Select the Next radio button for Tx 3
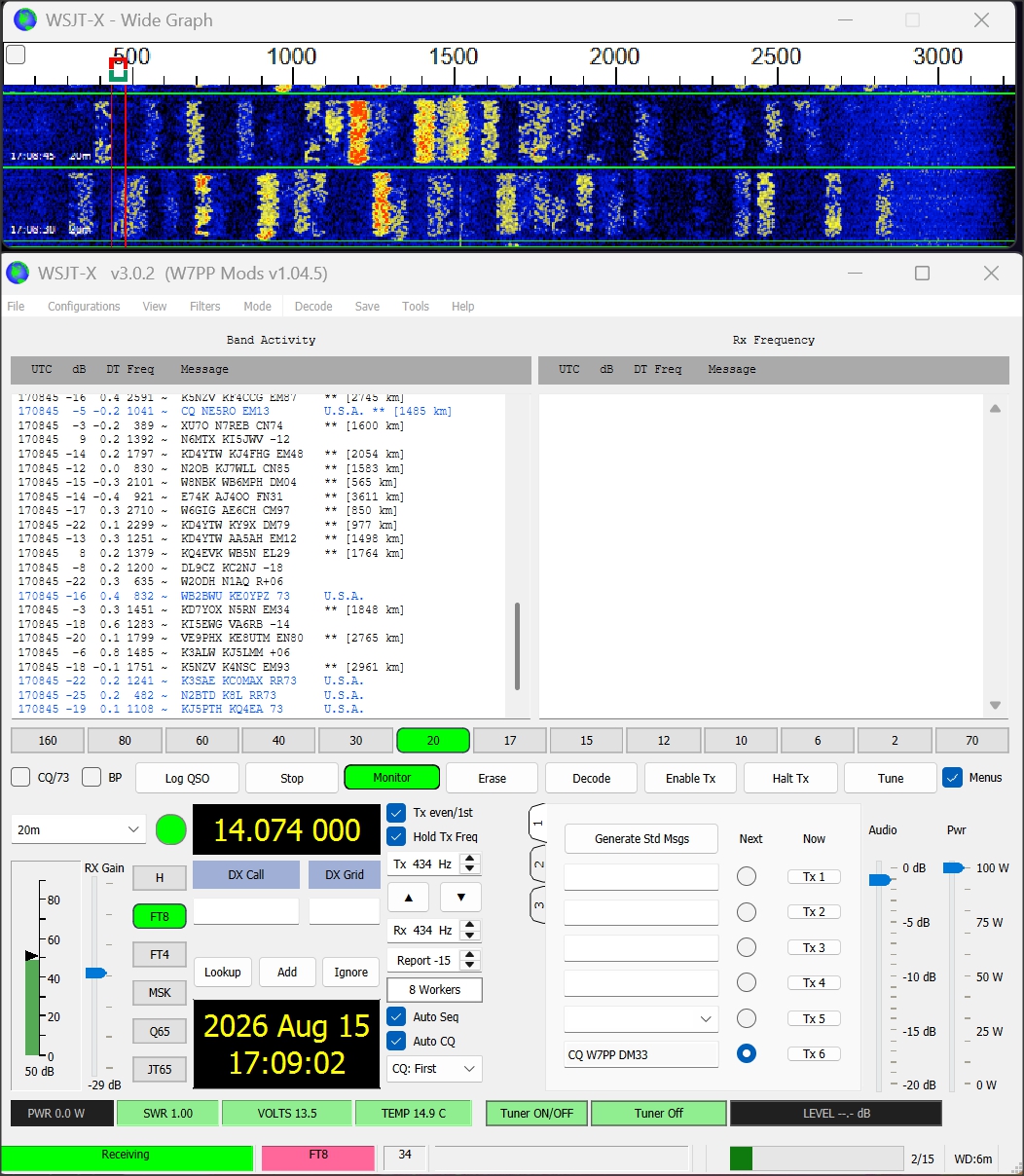Viewport: 1024px width, 1176px height. click(747, 947)
